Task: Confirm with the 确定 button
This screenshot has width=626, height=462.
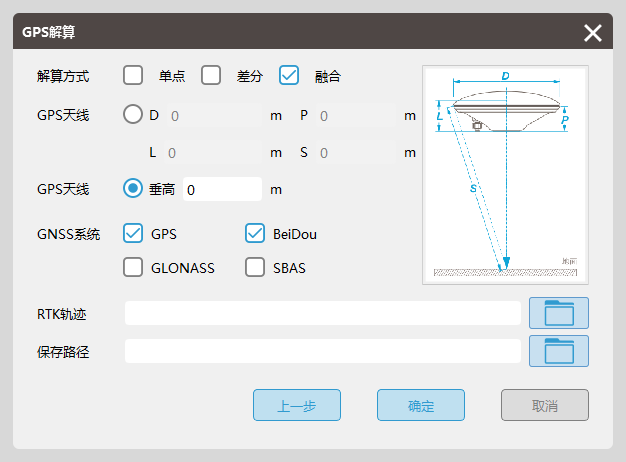Action: point(421,405)
